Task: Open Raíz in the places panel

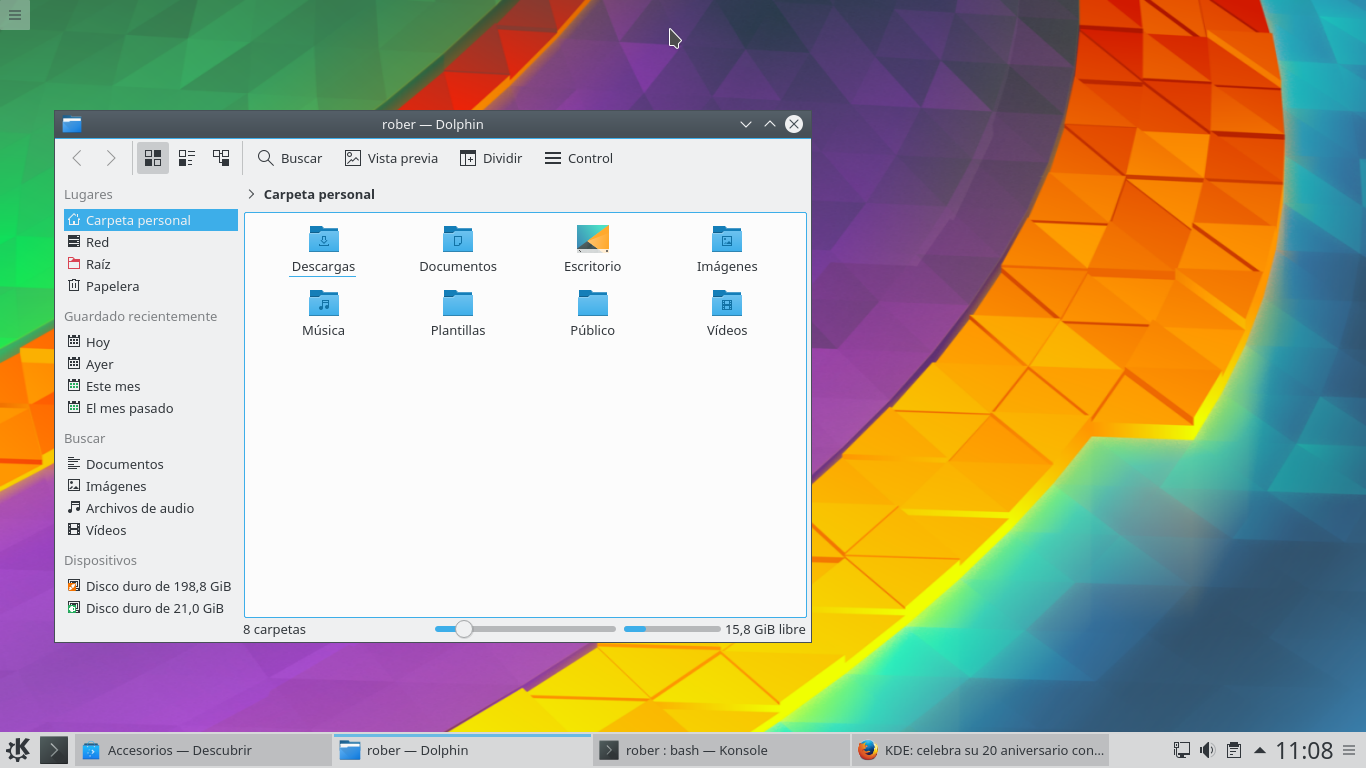Action: (x=151, y=264)
